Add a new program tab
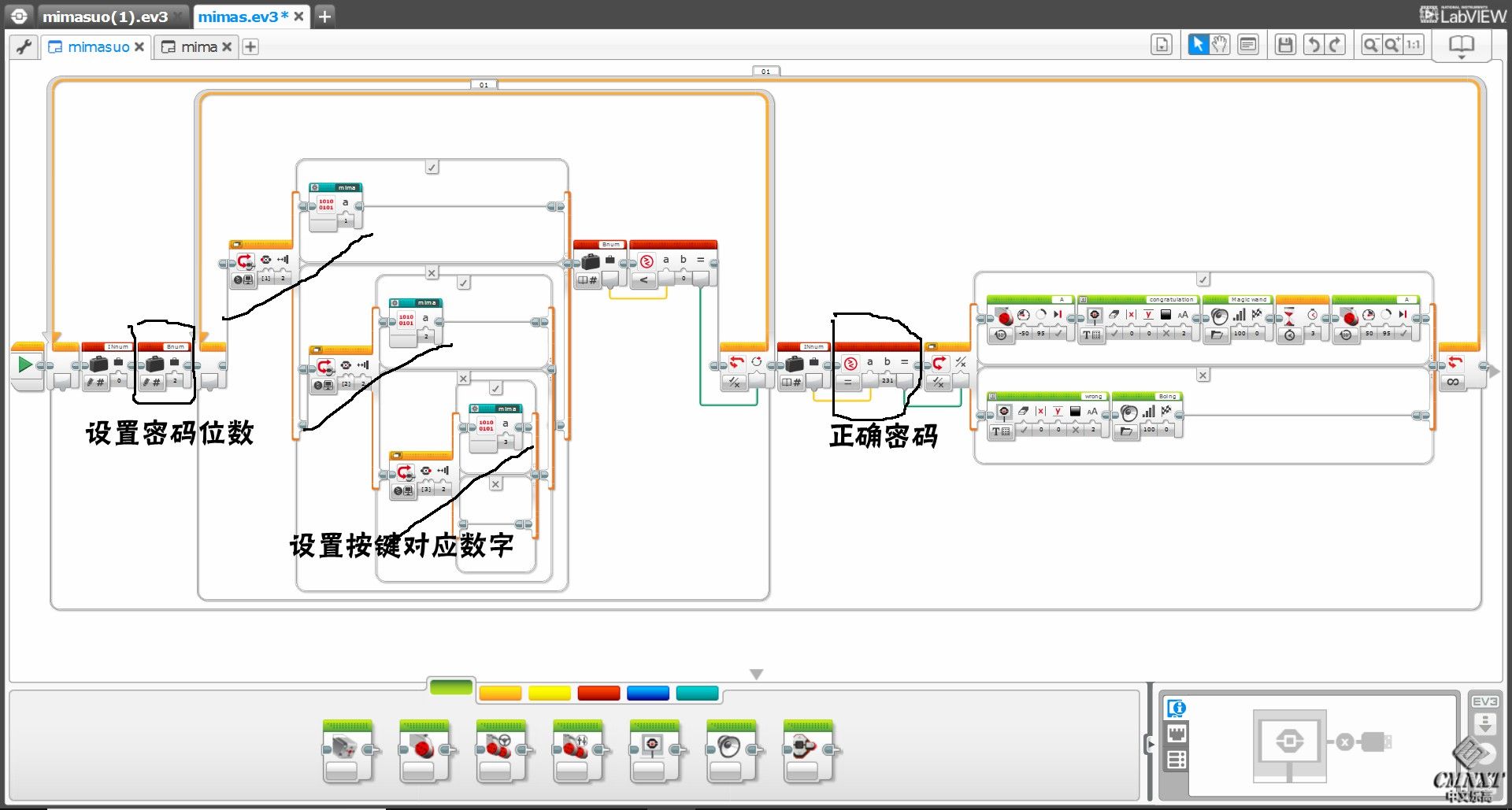The width and height of the screenshot is (1512, 810). click(250, 47)
